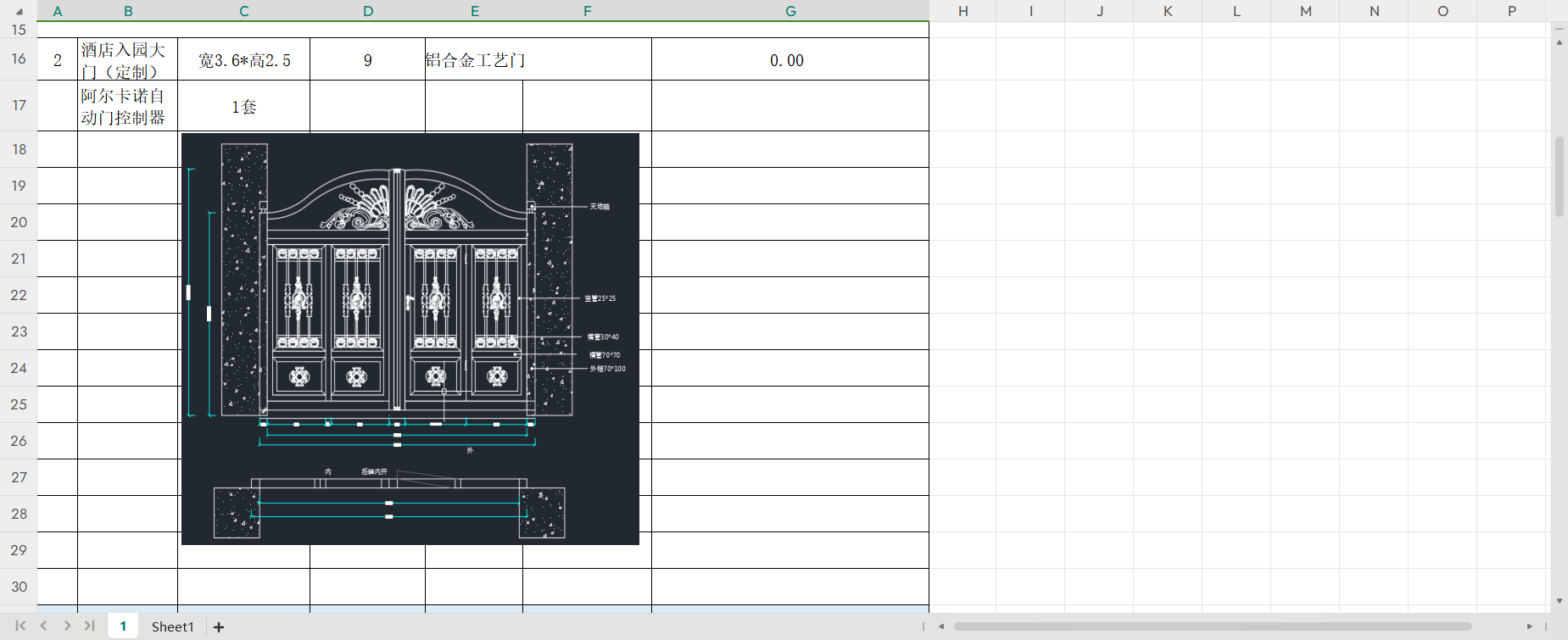Select row 22 header
The image size is (1568, 640).
(19, 295)
